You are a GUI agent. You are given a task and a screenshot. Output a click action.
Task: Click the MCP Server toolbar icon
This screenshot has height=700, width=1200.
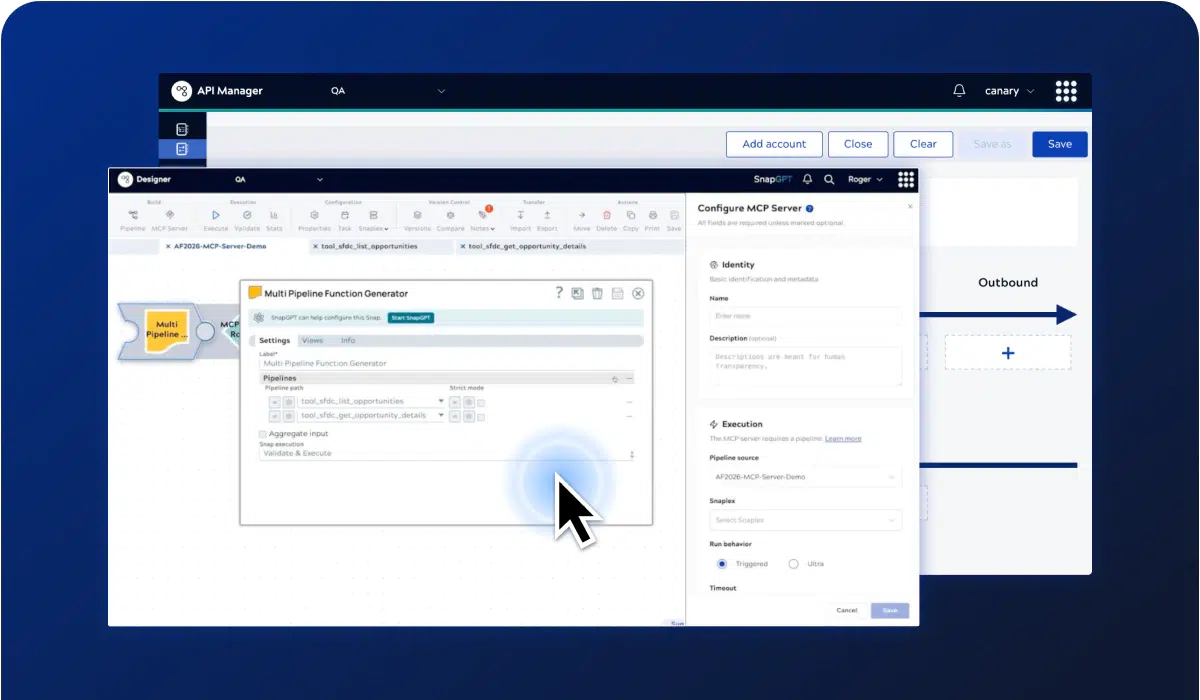coord(169,215)
